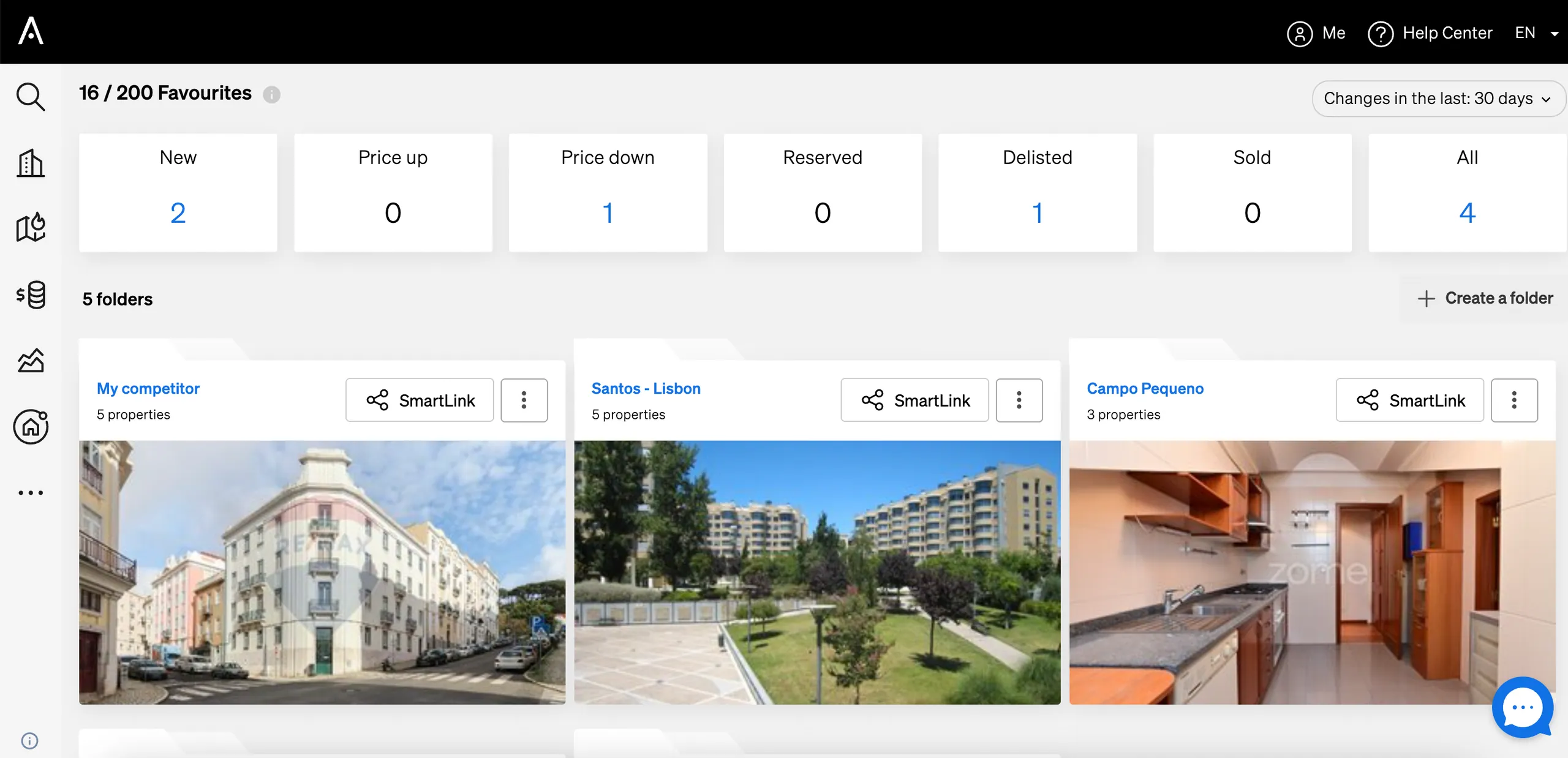Open the heat map icon in the sidebar
Image resolution: width=1568 pixels, height=758 pixels.
tap(31, 228)
